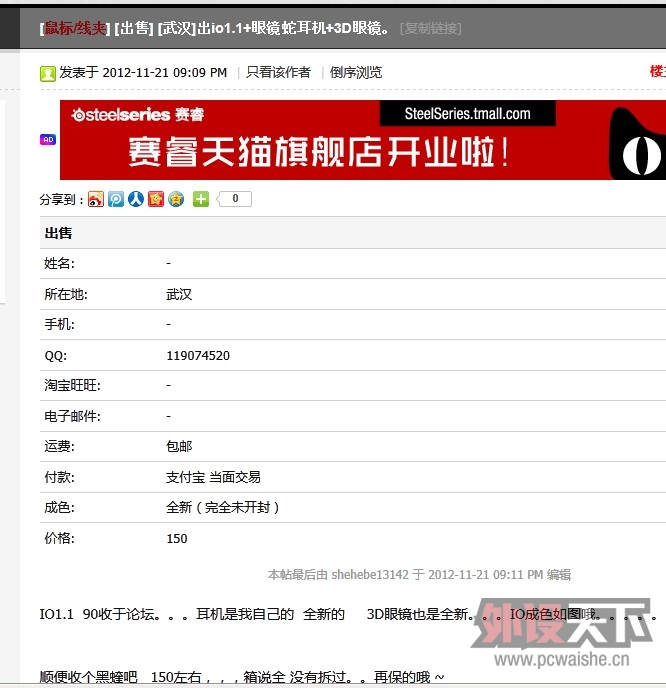The width and height of the screenshot is (666, 688).
Task: Click the [出售] tag in thread title
Action: (x=134, y=29)
